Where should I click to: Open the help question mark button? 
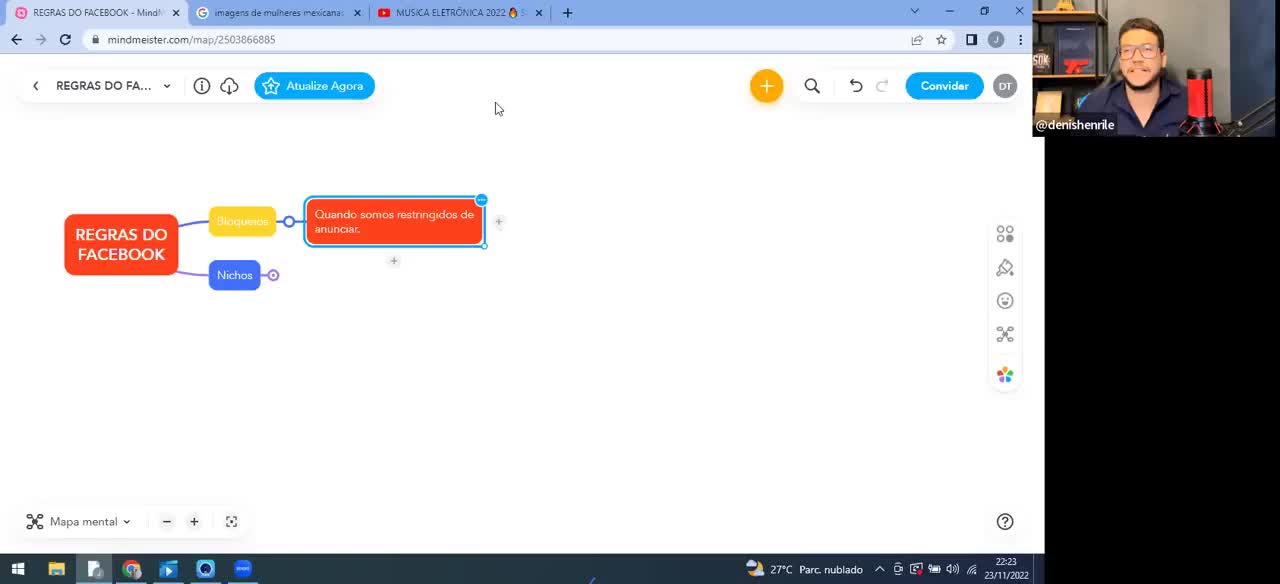click(x=1005, y=522)
